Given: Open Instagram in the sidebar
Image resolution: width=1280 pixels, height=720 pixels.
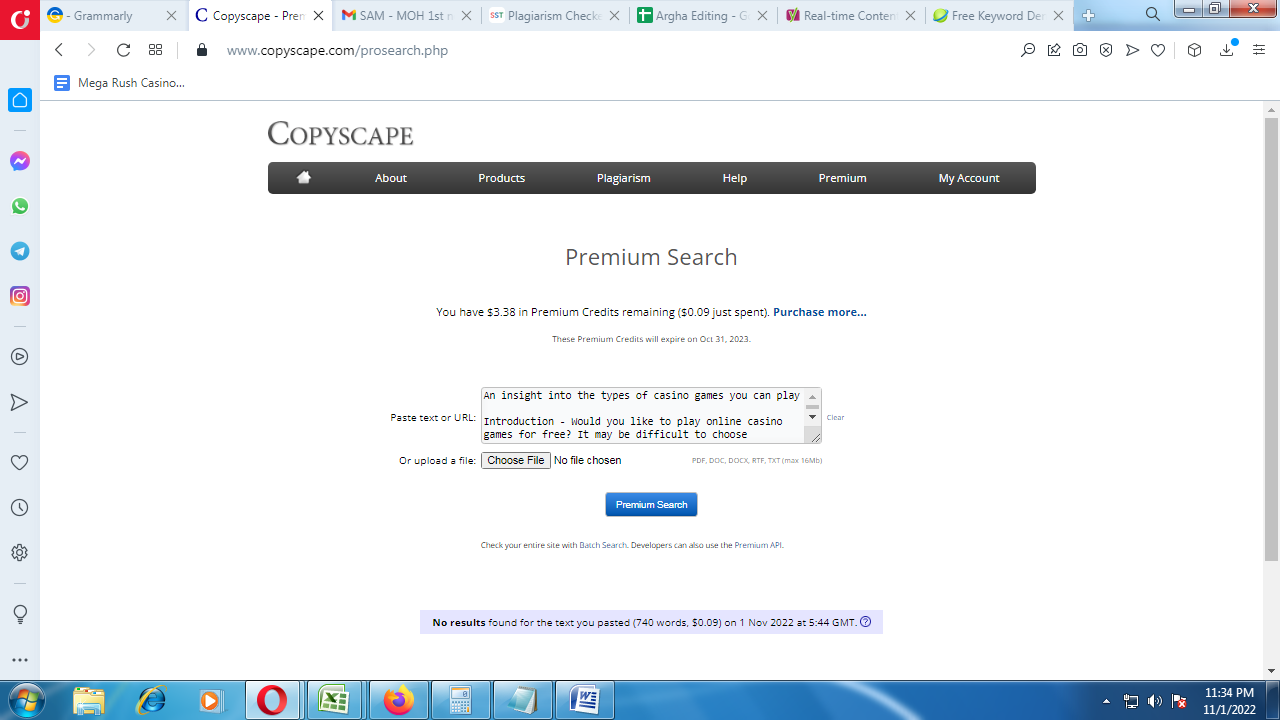Looking at the screenshot, I should point(20,296).
